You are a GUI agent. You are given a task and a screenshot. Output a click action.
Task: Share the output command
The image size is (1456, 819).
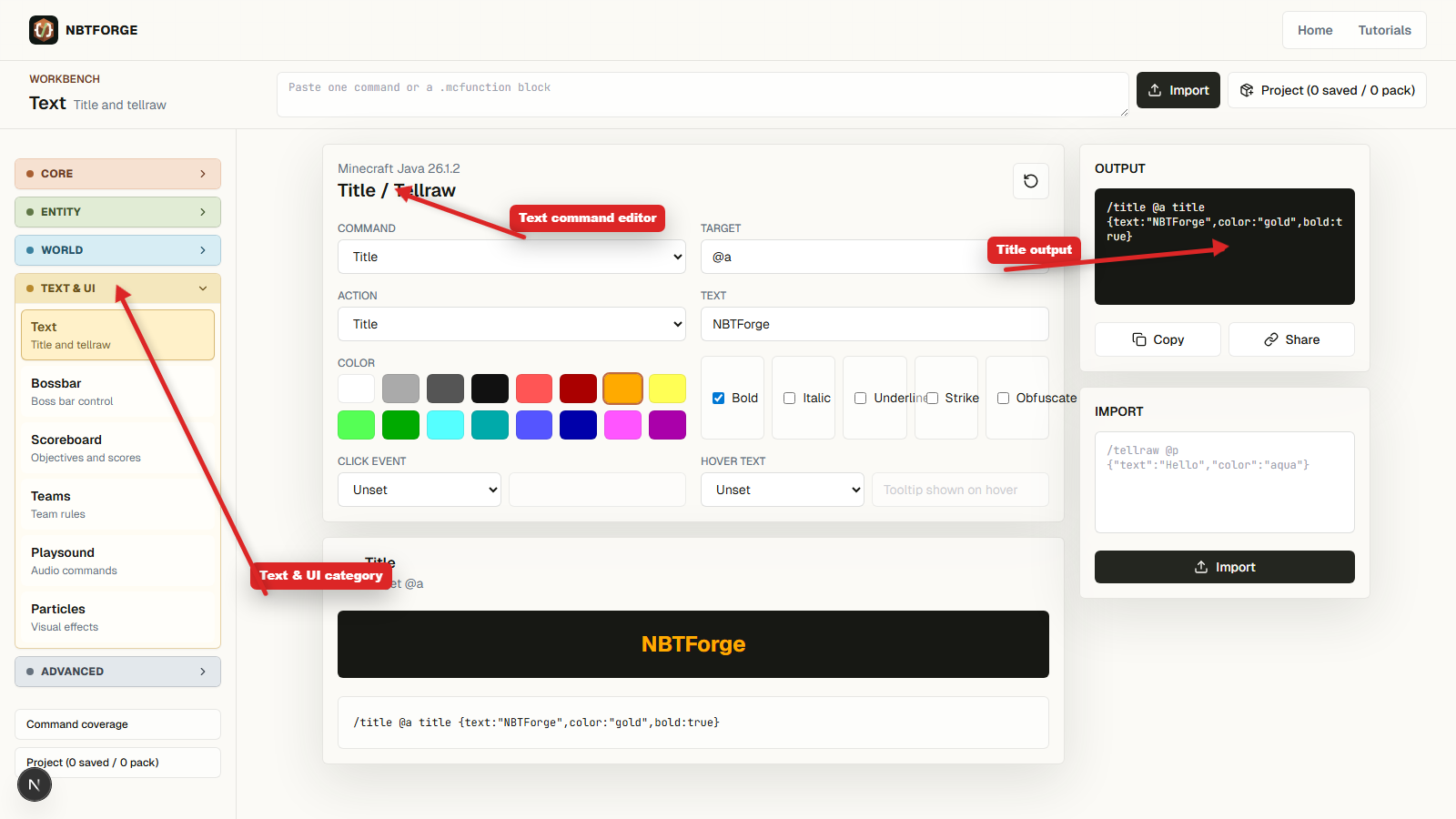(1291, 339)
